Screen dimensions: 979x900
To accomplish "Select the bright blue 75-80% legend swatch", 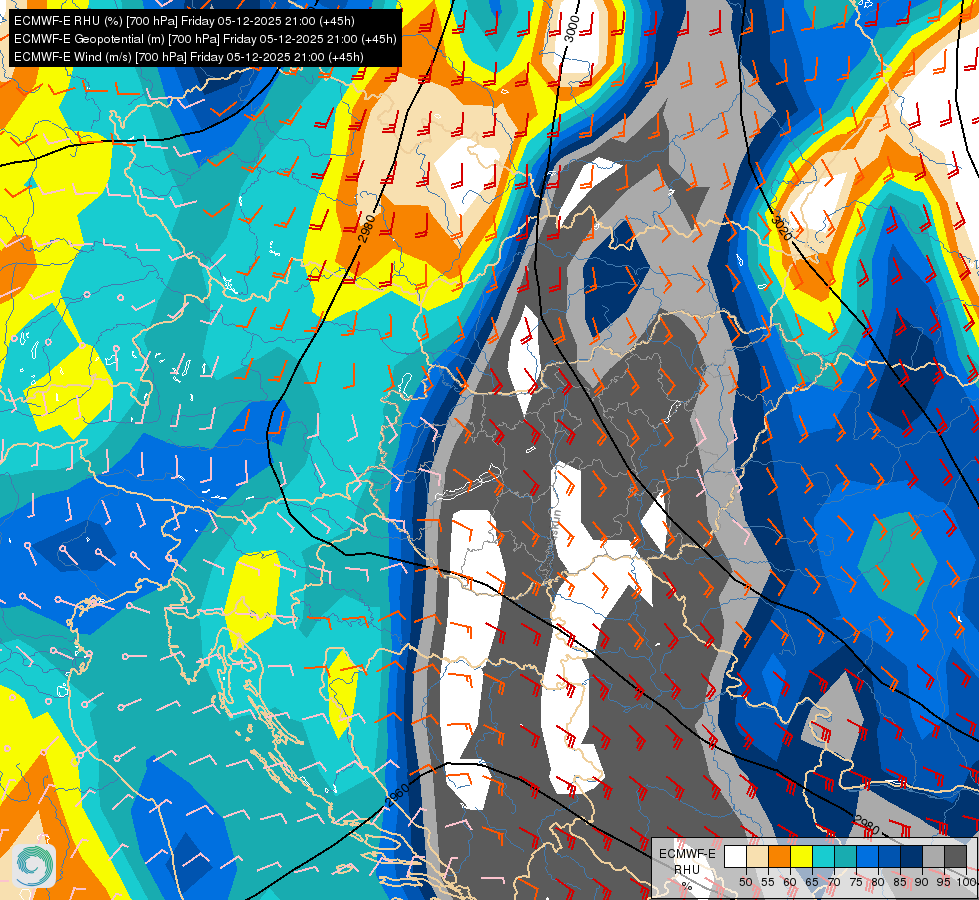I will pos(867,856).
